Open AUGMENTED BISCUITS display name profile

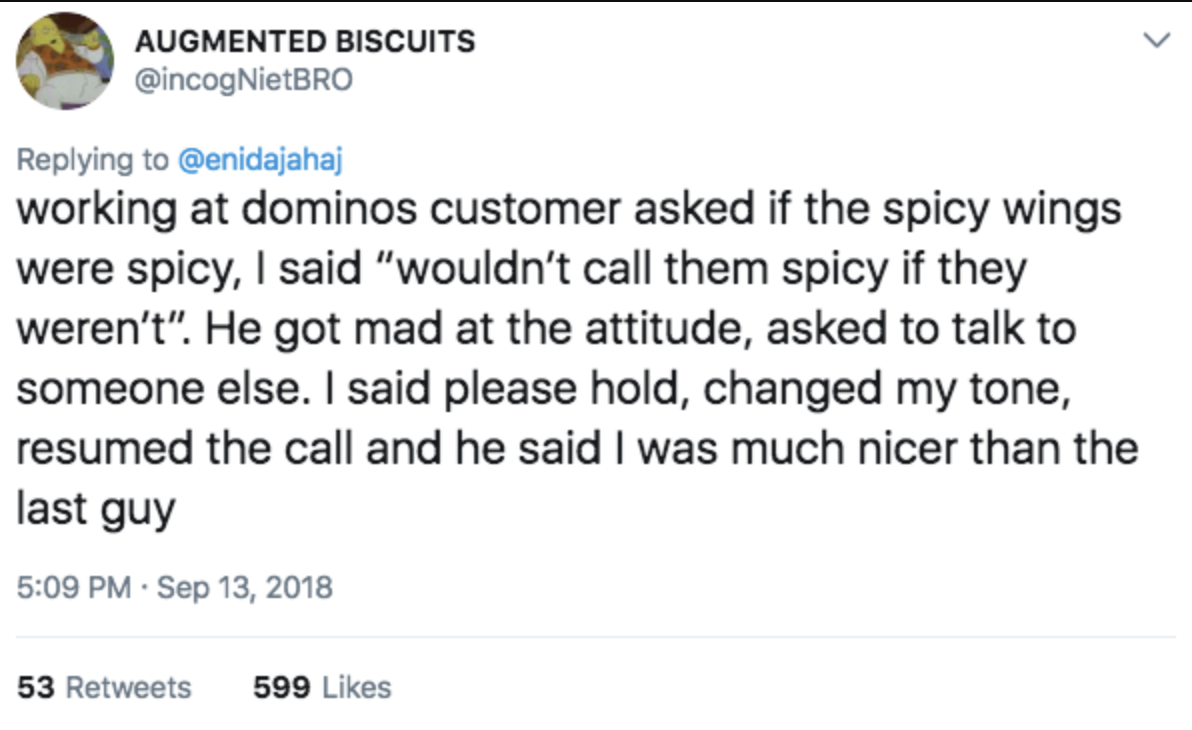click(304, 42)
